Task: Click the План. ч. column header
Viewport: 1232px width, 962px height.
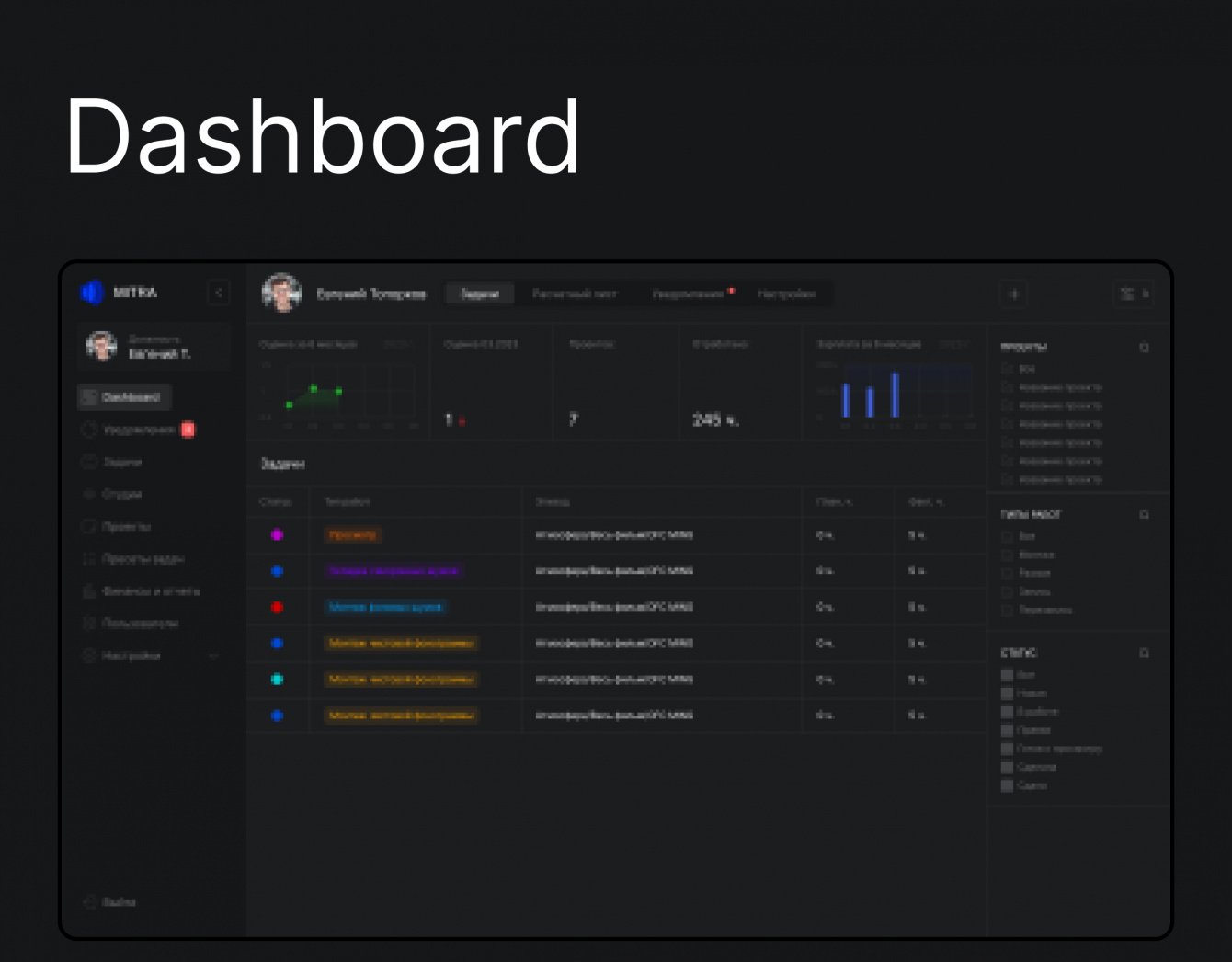Action: point(834,502)
